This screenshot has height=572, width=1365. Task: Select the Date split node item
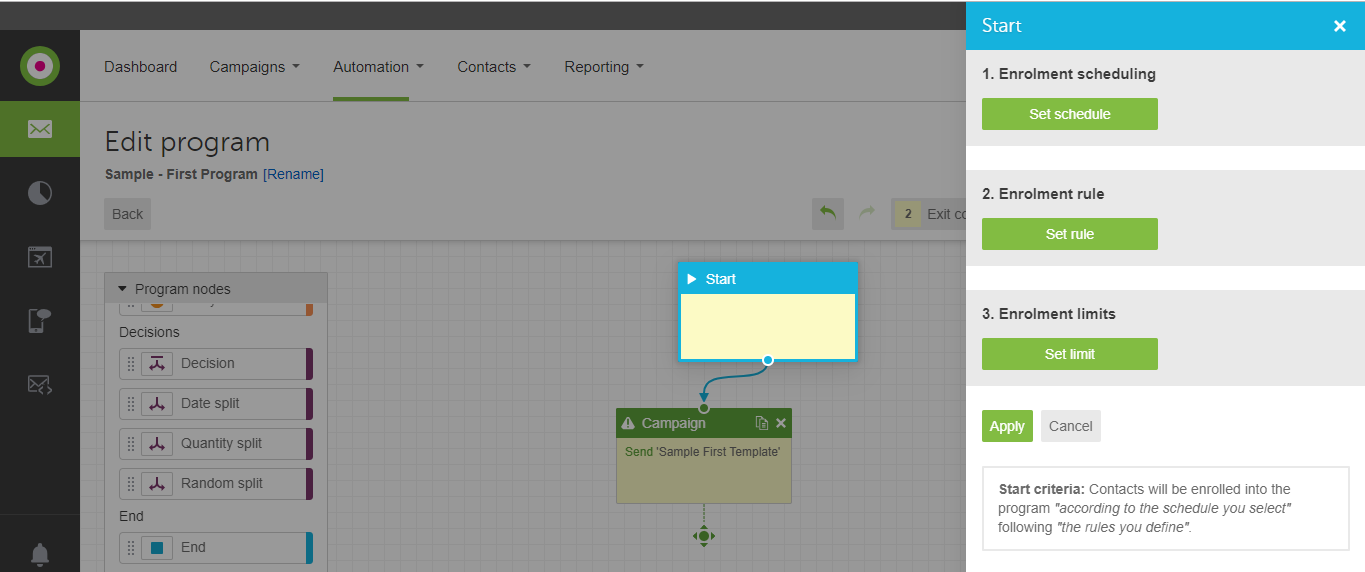point(211,403)
